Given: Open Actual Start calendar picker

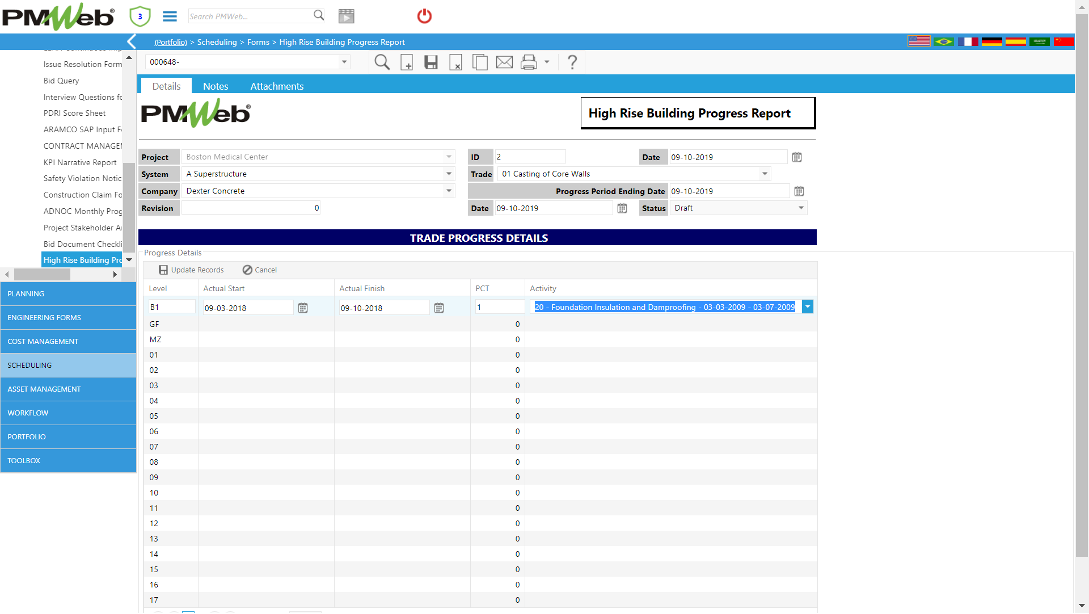Looking at the screenshot, I should point(303,308).
